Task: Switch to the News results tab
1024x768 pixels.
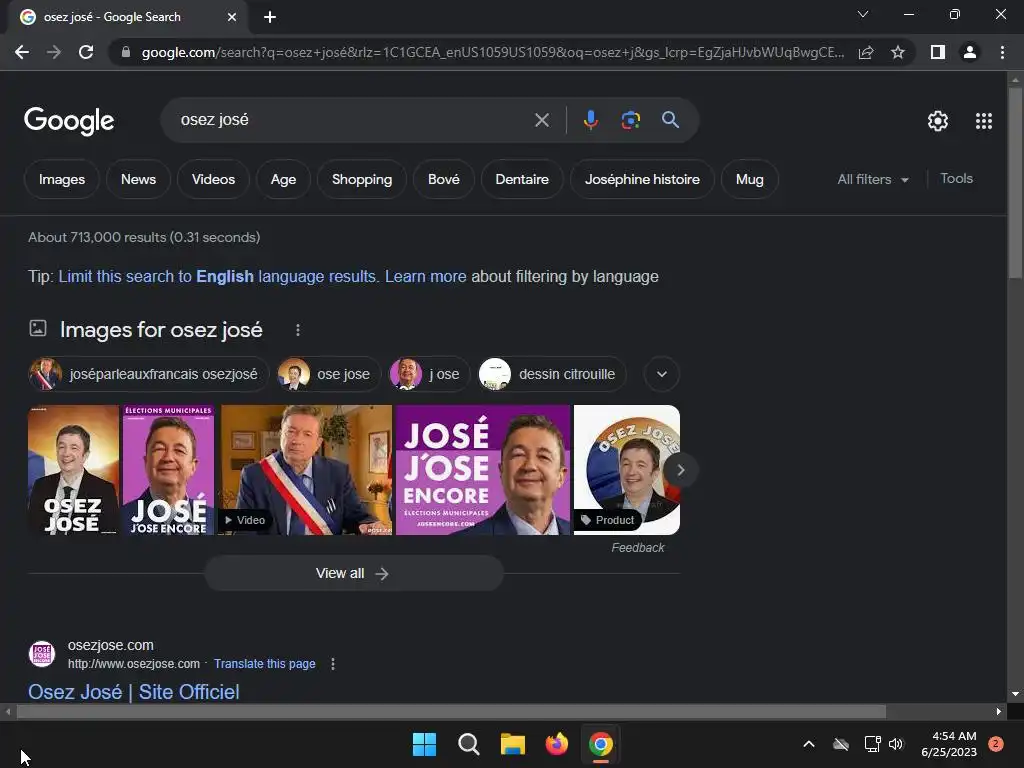Action: coord(138,179)
